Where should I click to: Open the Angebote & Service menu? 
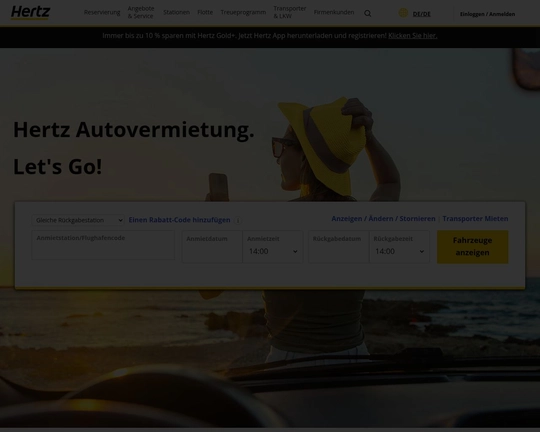(x=141, y=12)
